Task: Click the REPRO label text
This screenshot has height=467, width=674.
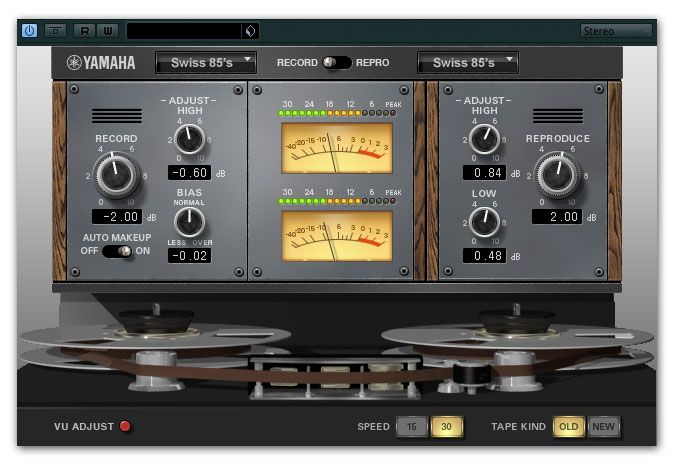Action: 373,63
